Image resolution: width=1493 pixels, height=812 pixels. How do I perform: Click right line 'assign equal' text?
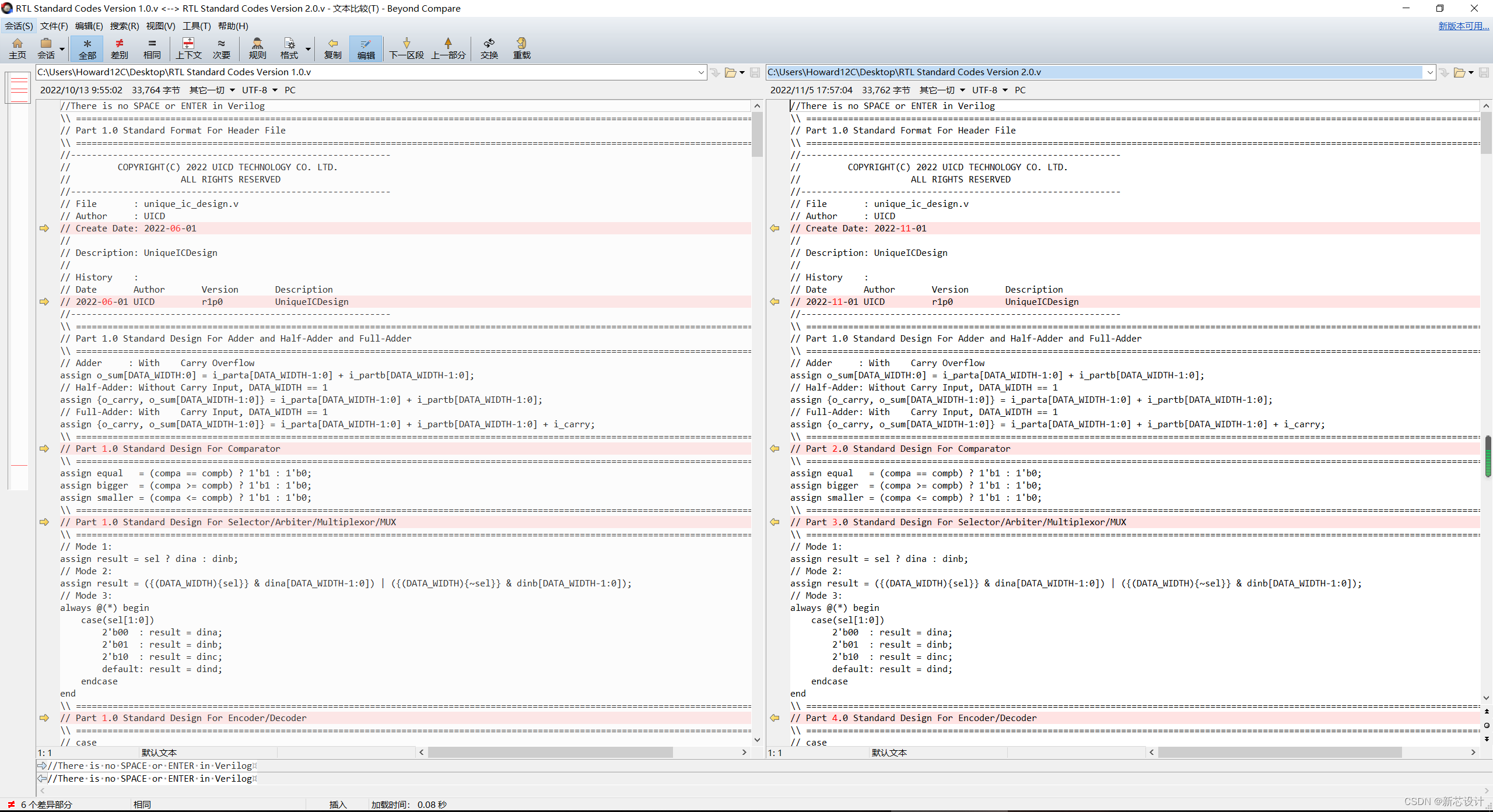(821, 473)
